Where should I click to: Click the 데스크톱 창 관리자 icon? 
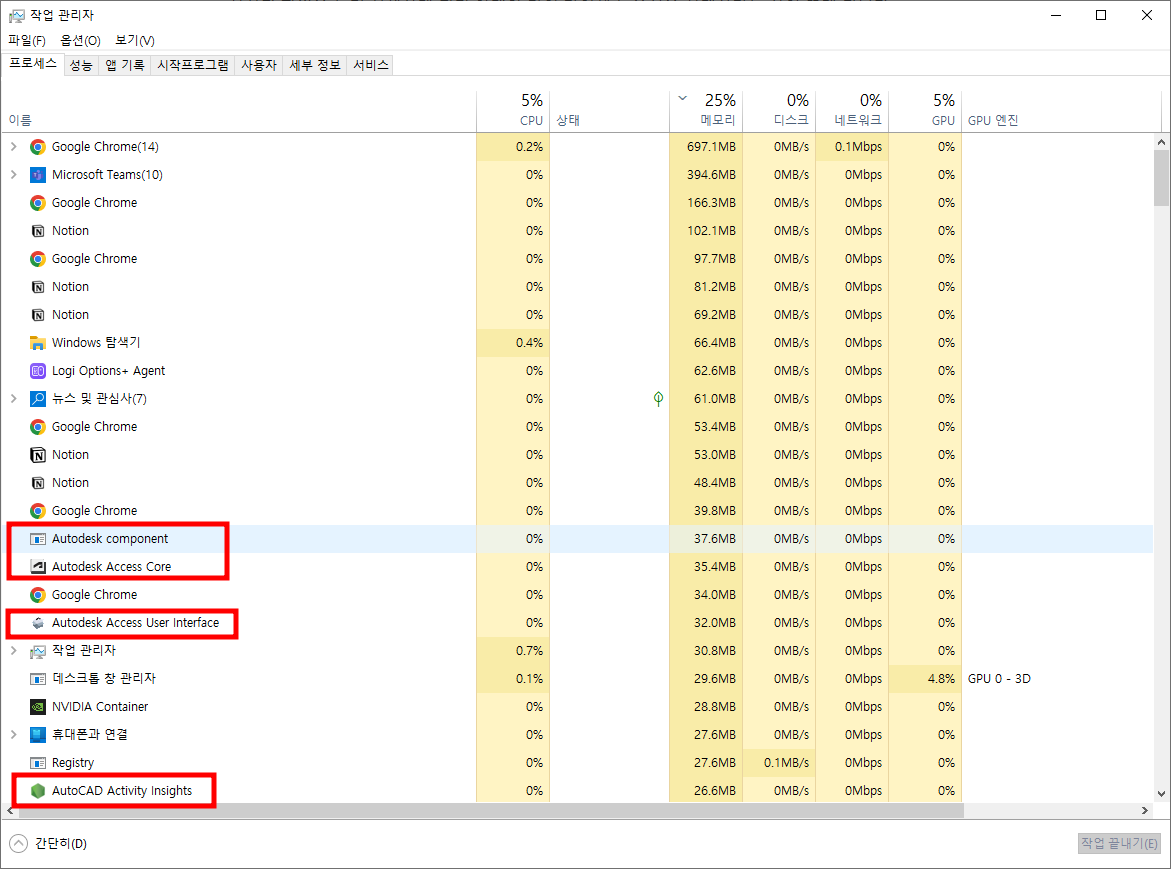point(37,679)
